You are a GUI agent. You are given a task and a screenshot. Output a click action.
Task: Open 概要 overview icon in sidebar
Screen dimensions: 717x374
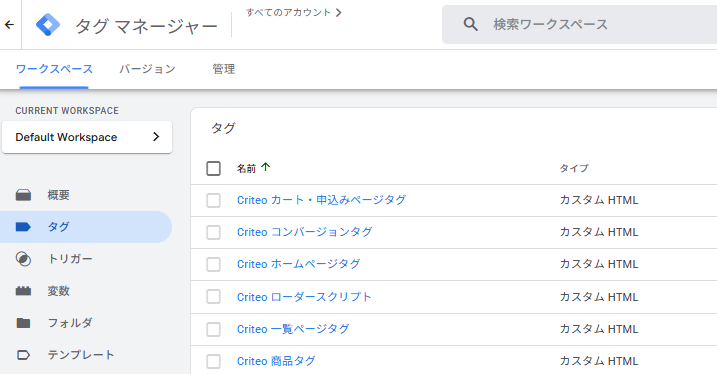point(23,195)
